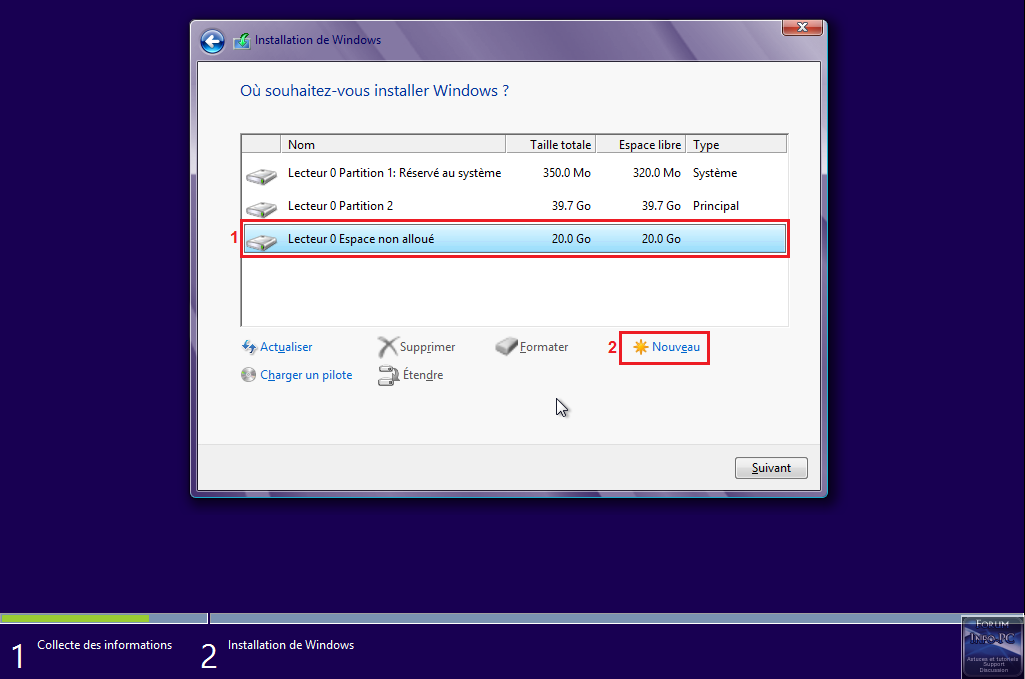Sort by Taille totale column header
This screenshot has width=1025, height=679.
pyautogui.click(x=551, y=144)
